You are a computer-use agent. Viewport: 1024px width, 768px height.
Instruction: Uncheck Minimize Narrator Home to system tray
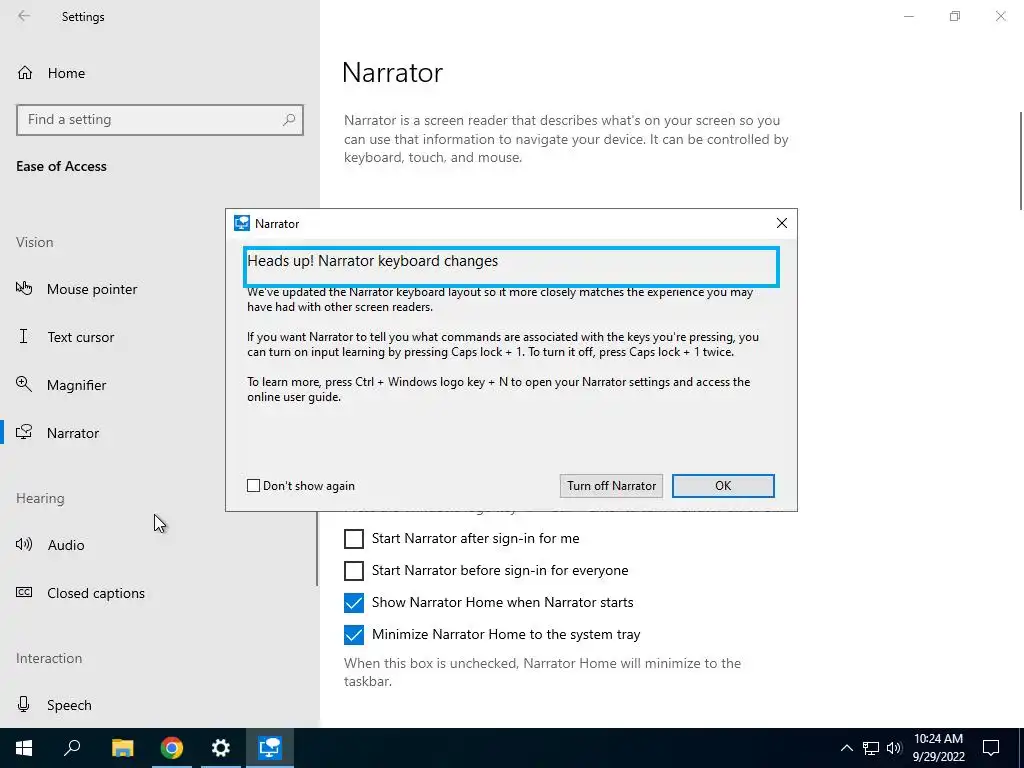tap(354, 635)
